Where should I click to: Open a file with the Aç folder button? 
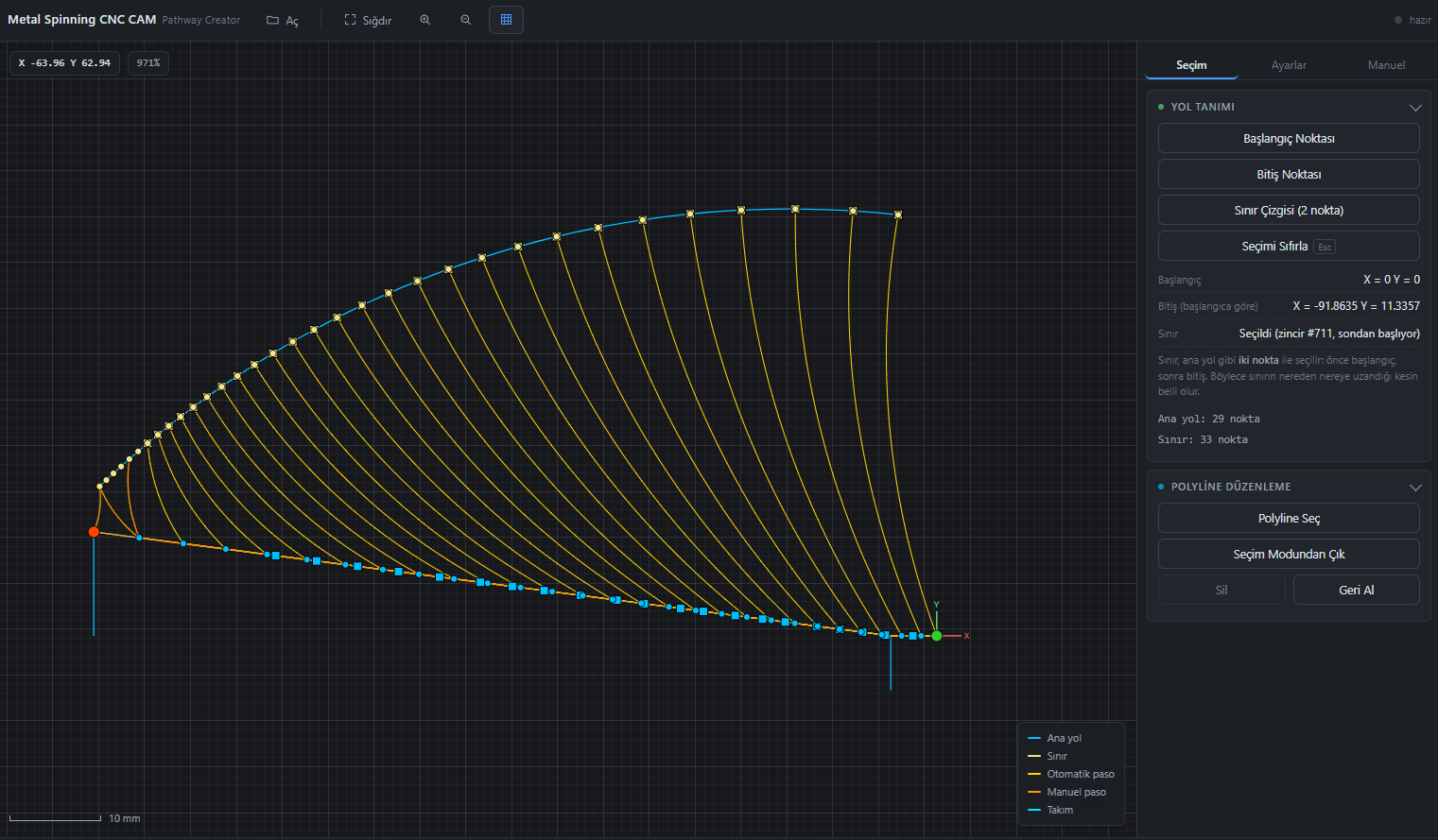click(283, 20)
